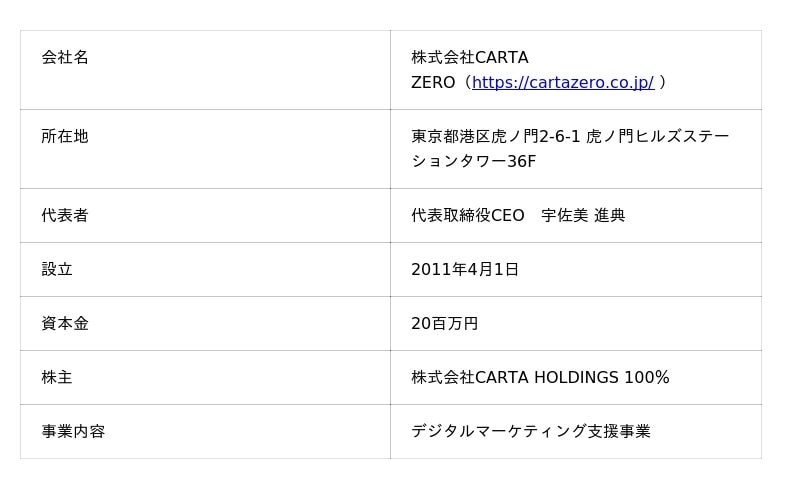Click the 会社名 label cell
The height and width of the screenshot is (489, 800).
(65, 58)
